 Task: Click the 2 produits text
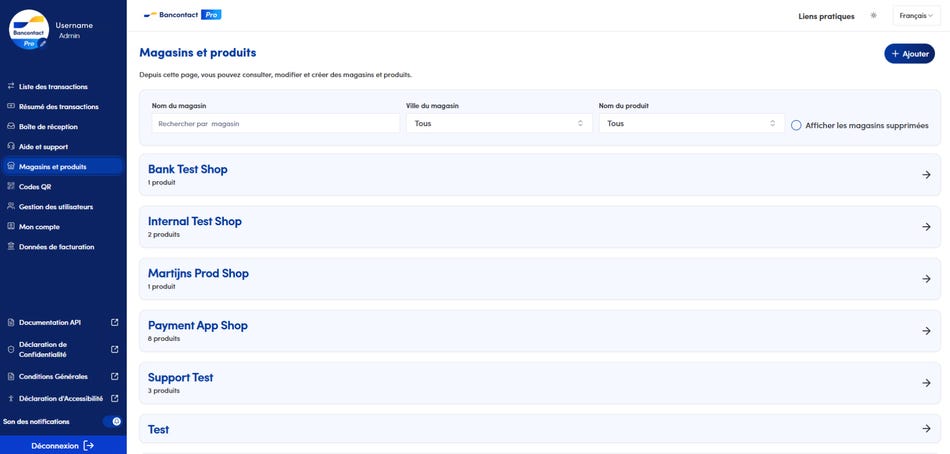click(164, 235)
